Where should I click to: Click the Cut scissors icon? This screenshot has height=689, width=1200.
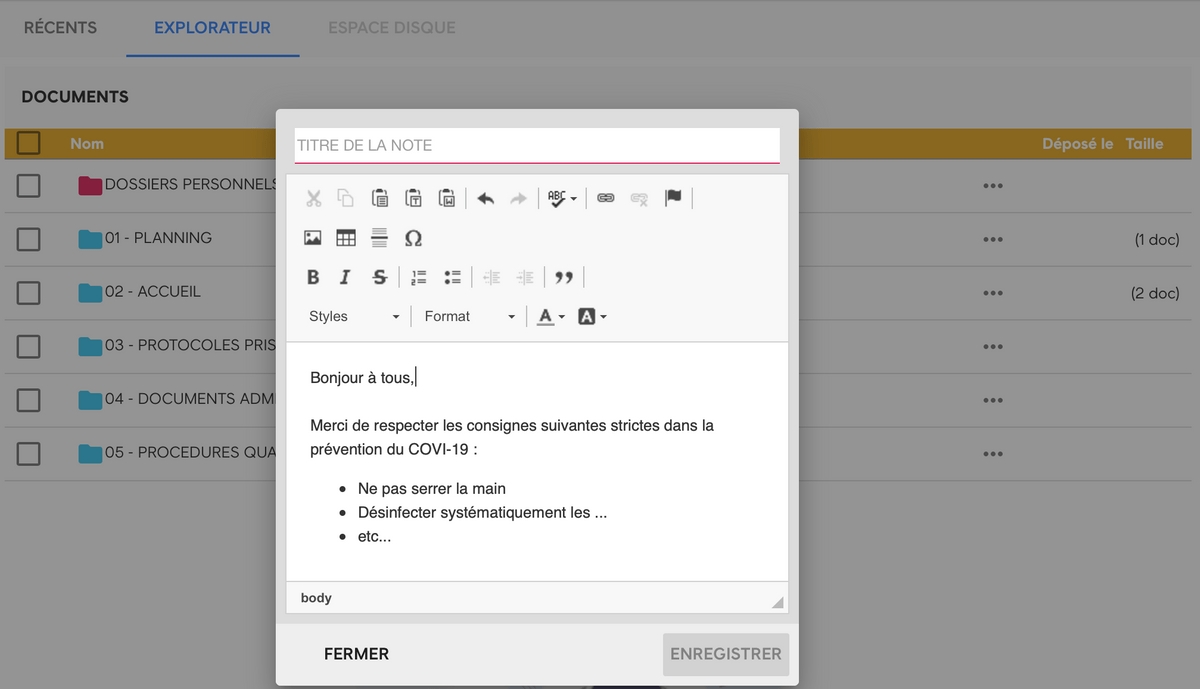313,198
